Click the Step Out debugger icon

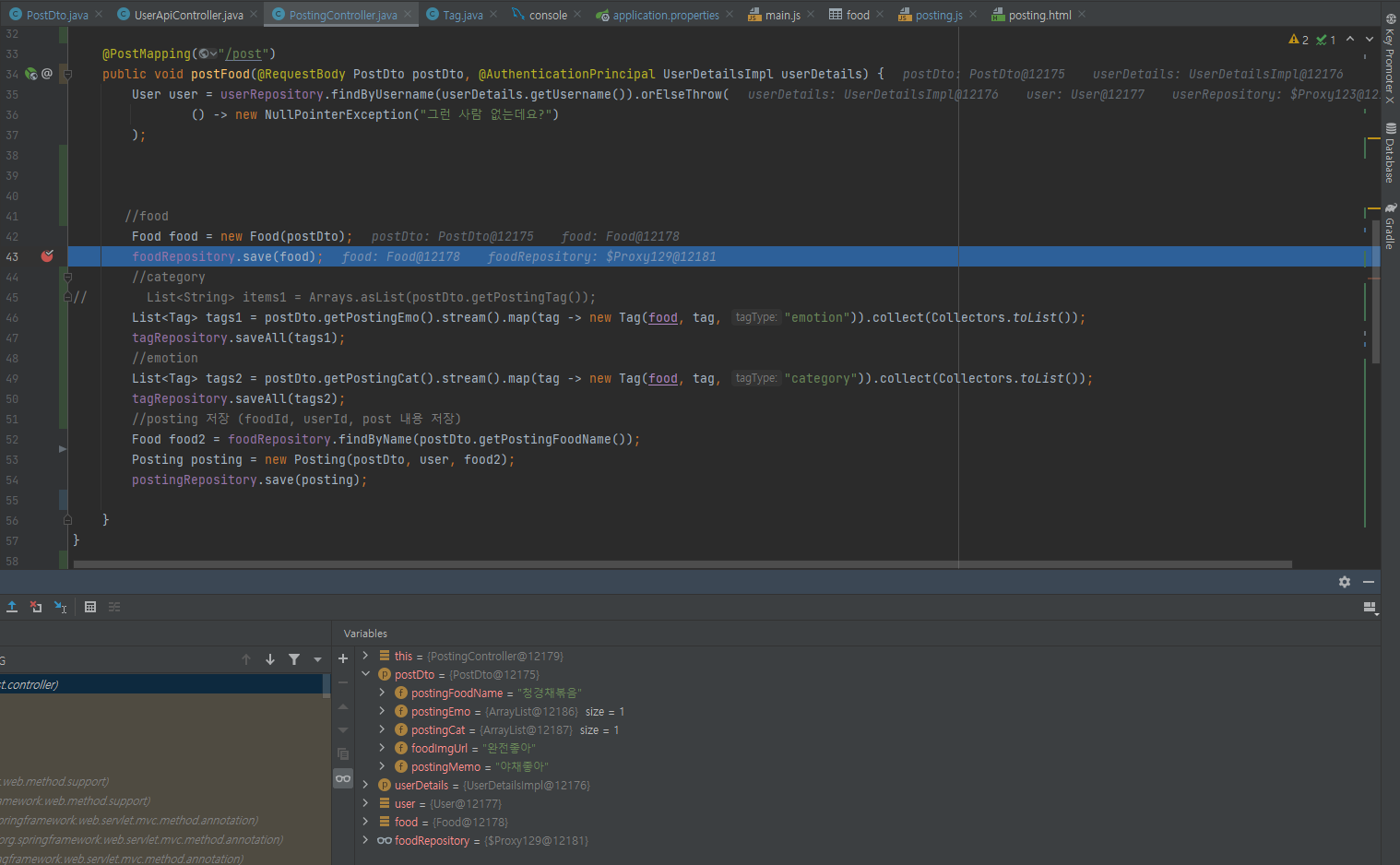coord(12,607)
